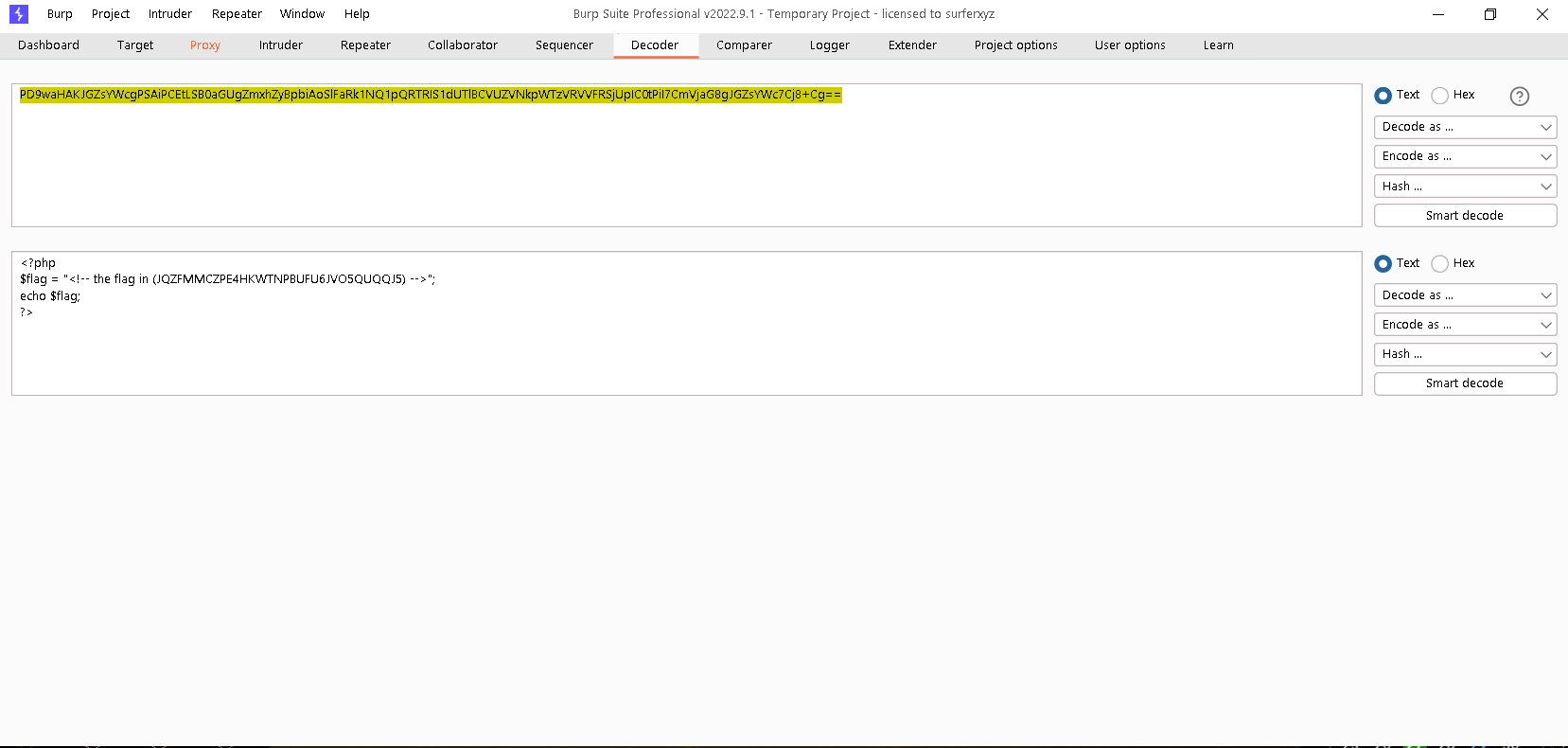Open the Burp menu
The height and width of the screenshot is (748, 1568).
click(60, 14)
